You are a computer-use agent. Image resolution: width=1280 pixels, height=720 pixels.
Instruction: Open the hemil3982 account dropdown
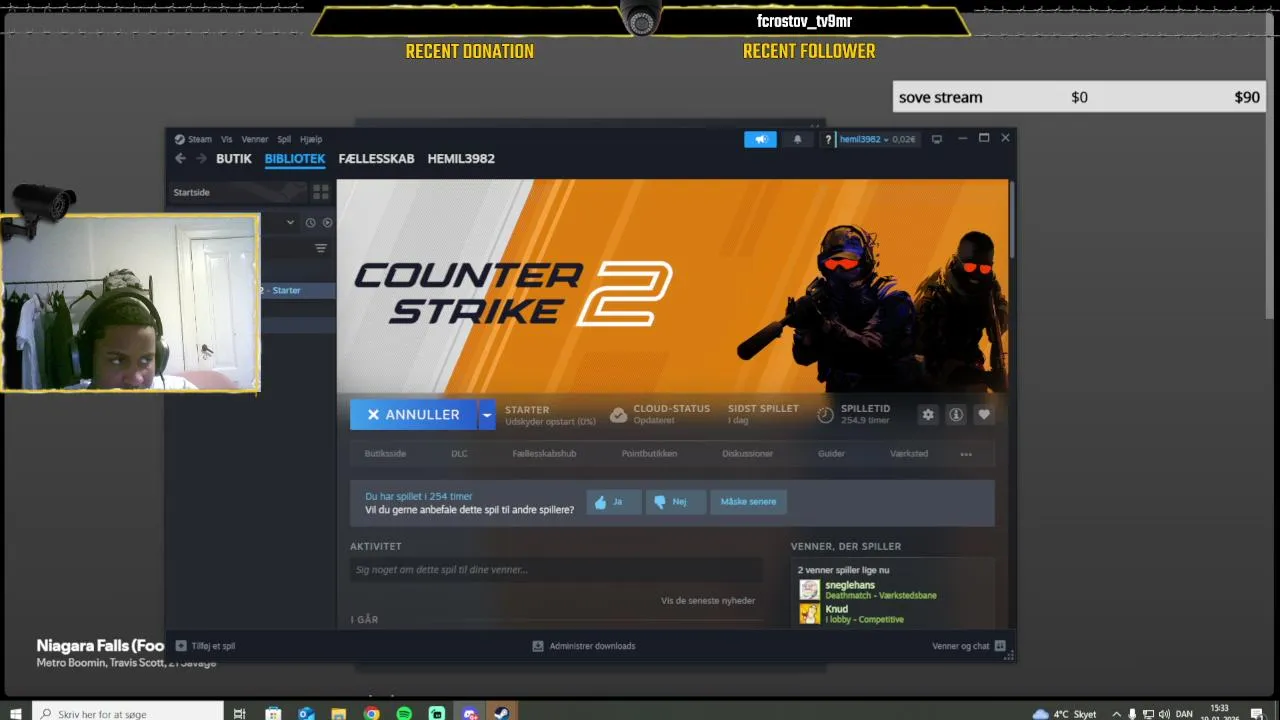[877, 139]
